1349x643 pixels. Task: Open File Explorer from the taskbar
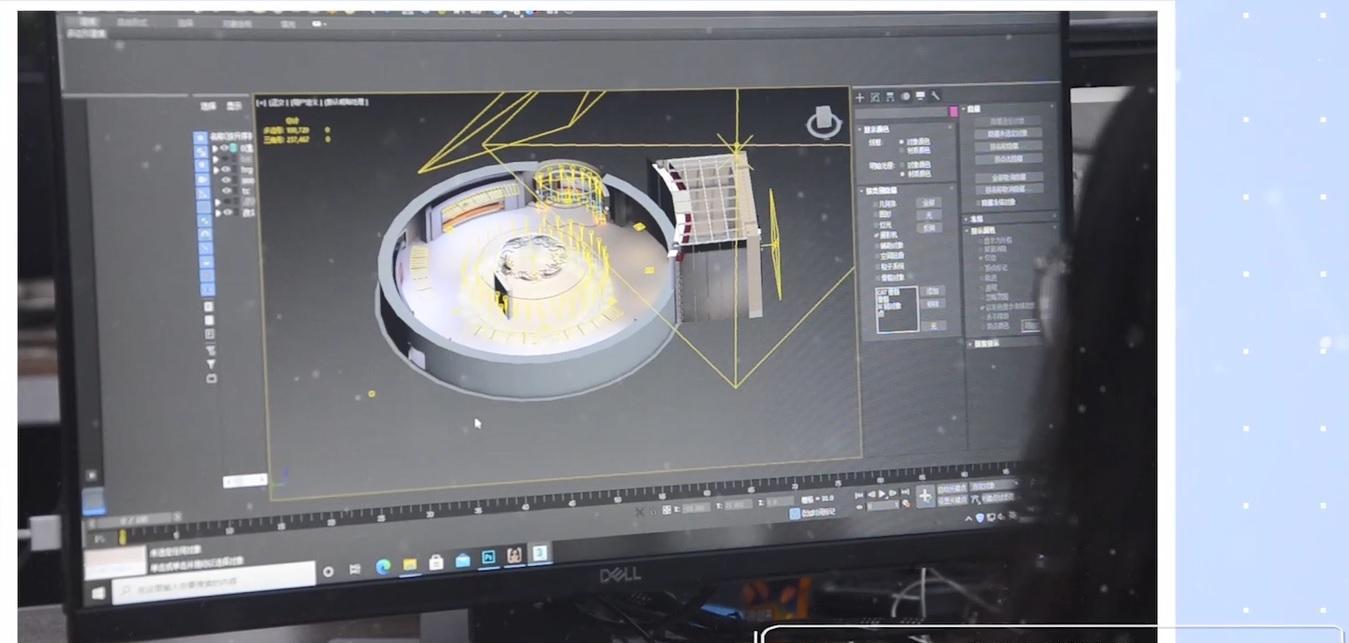[410, 564]
